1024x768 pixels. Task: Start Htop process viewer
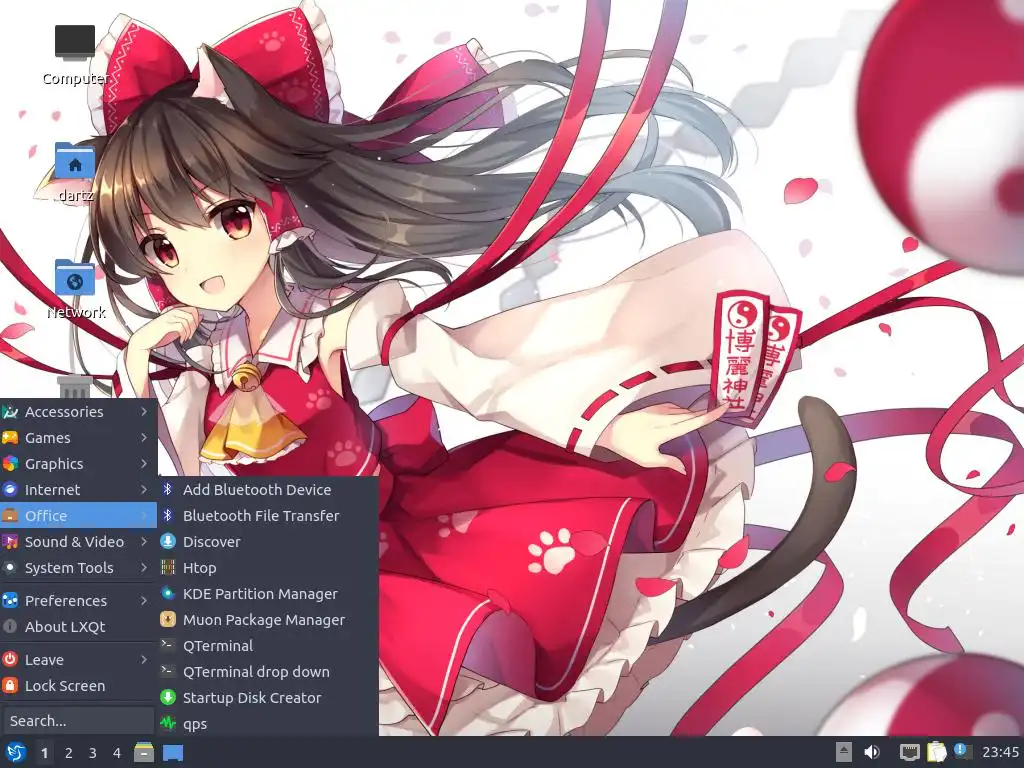[268, 568]
